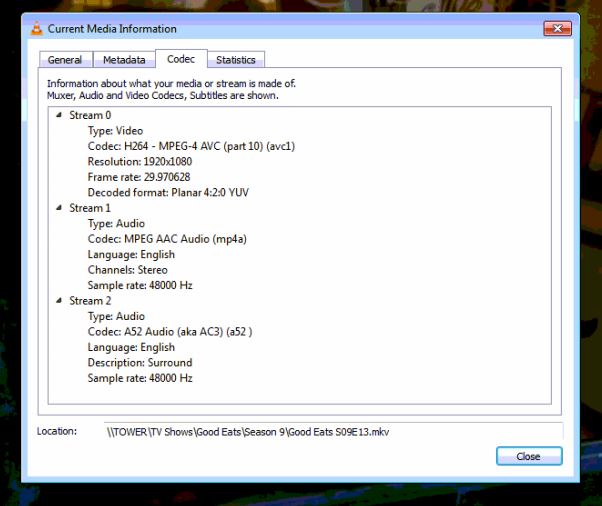Collapse the Stream 2 disclosure triangle

[59, 301]
